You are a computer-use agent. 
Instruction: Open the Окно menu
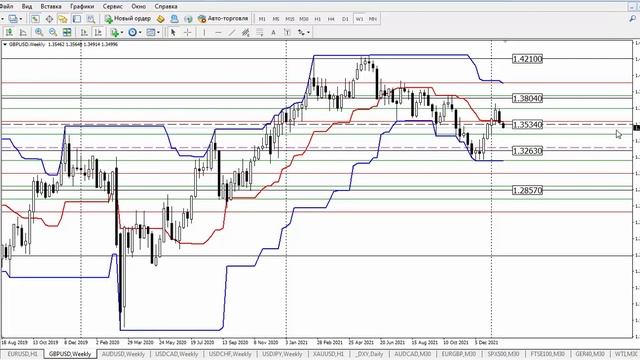[x=139, y=7]
